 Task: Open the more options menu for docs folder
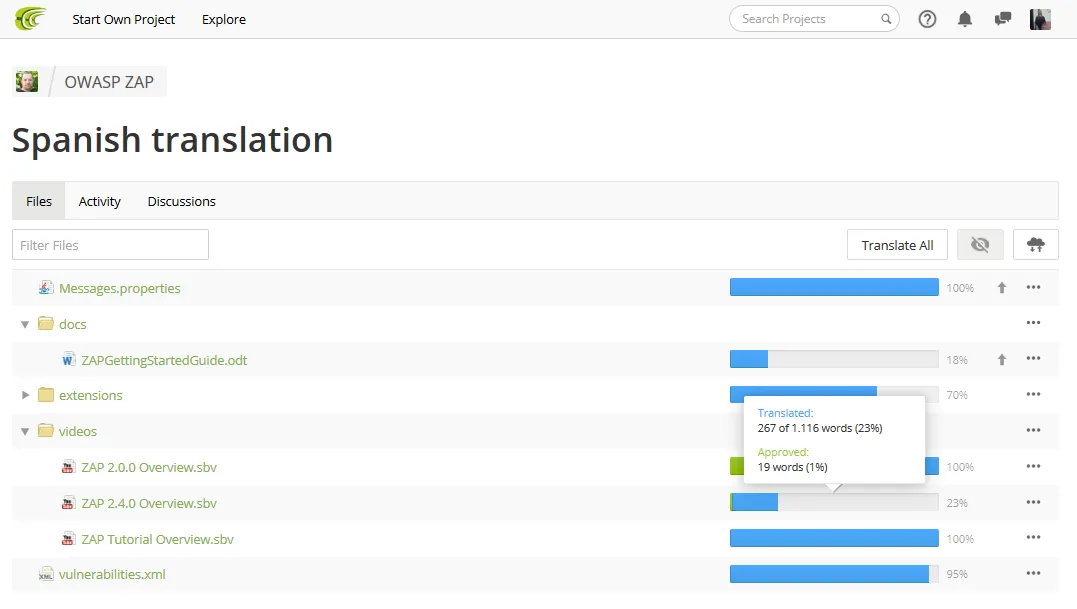pyautogui.click(x=1033, y=323)
